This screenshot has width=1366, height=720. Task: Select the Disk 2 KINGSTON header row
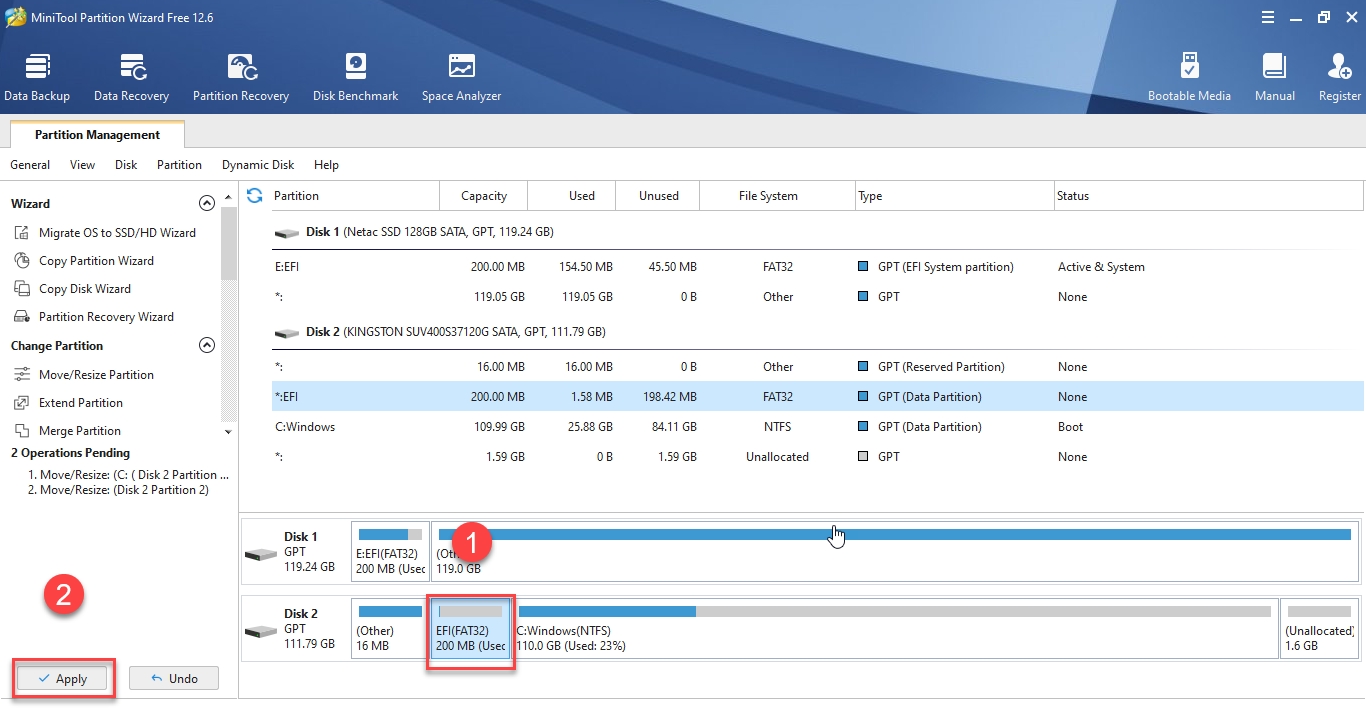coord(817,332)
